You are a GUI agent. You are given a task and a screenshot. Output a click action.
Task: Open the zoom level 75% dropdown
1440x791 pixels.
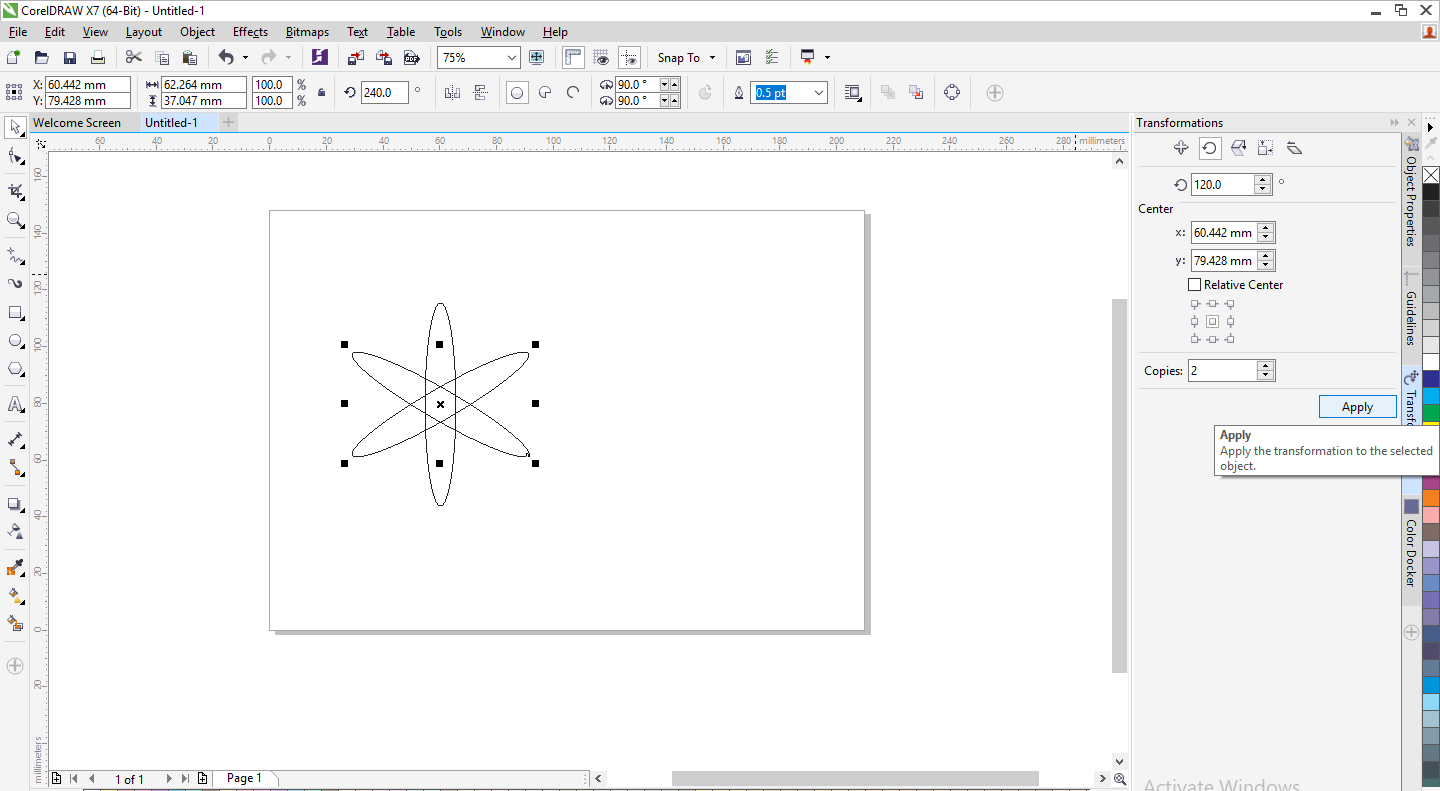pyautogui.click(x=511, y=58)
